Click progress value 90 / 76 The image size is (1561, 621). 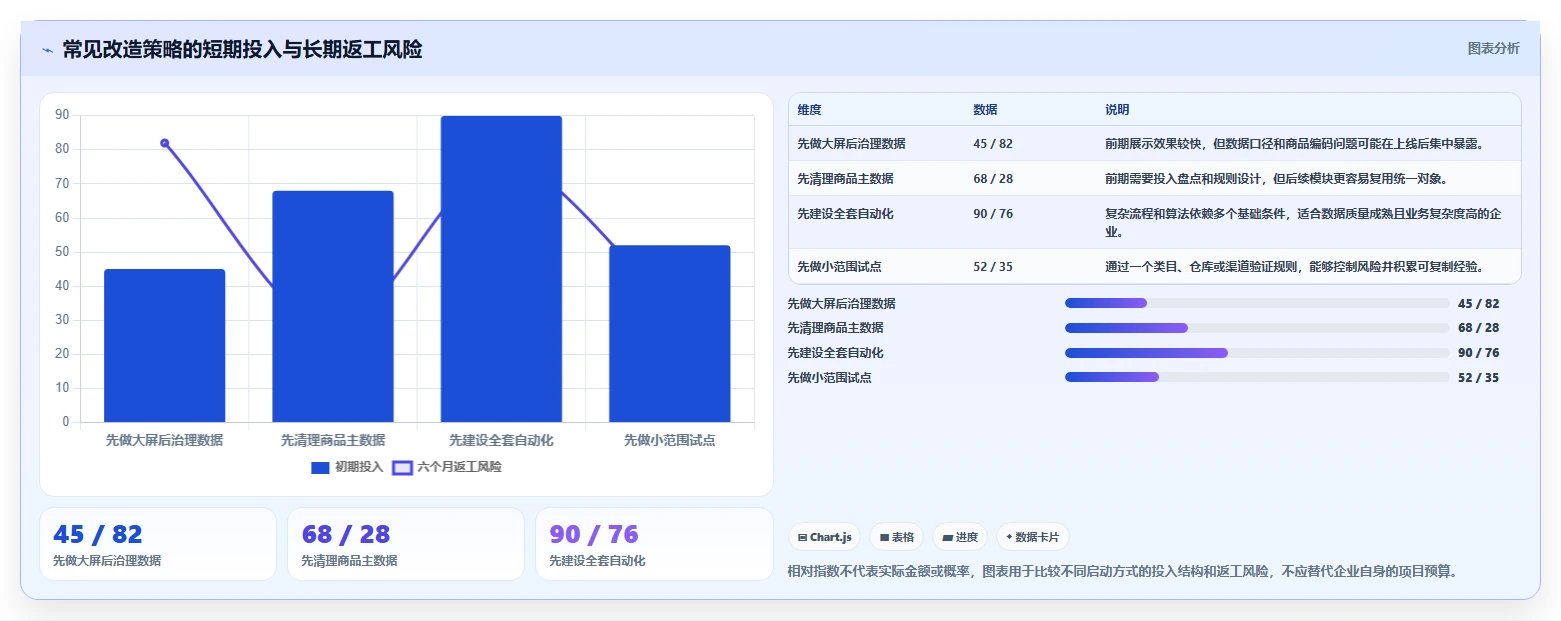click(1478, 353)
